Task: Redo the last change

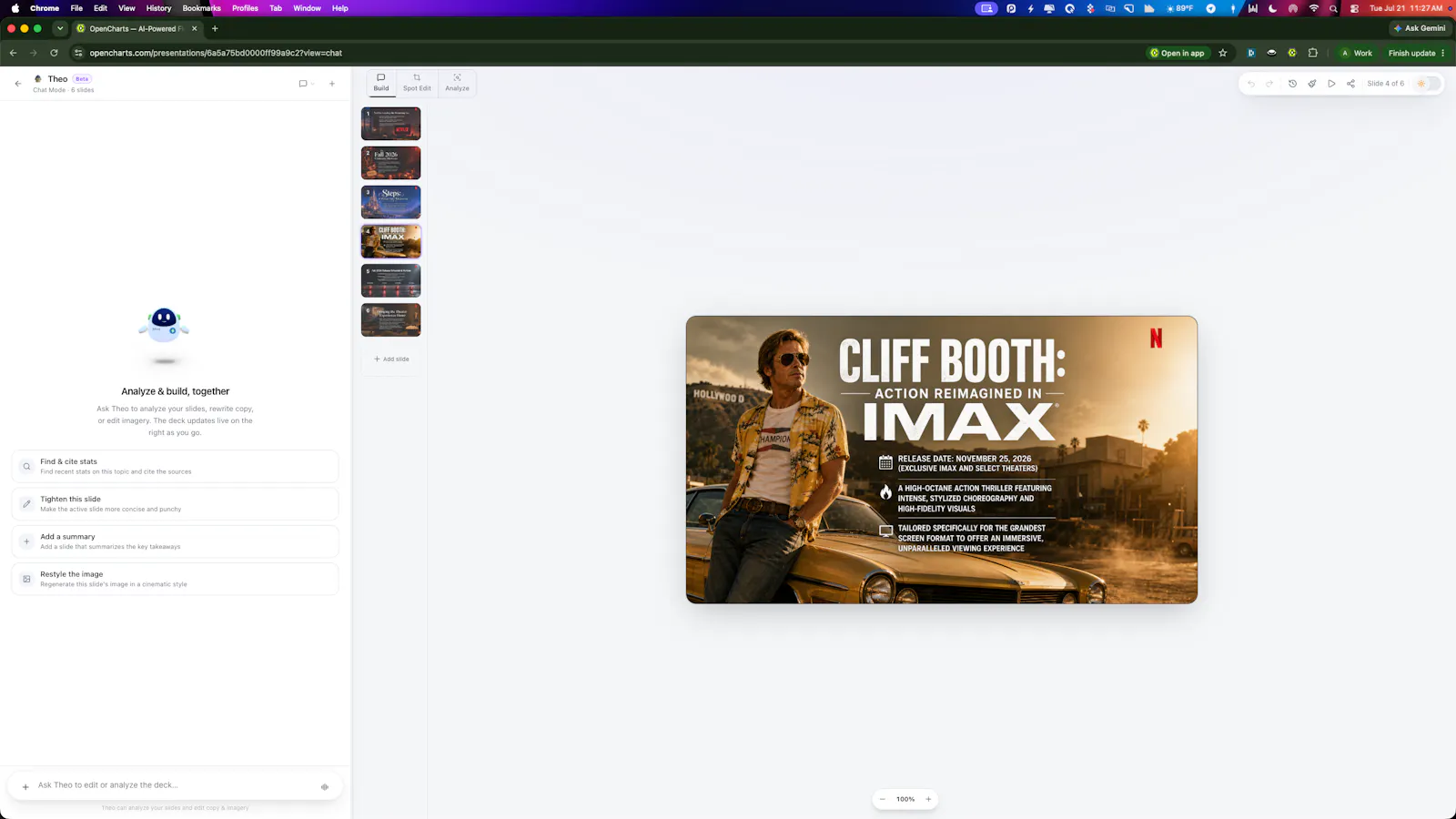Action: point(1269,84)
